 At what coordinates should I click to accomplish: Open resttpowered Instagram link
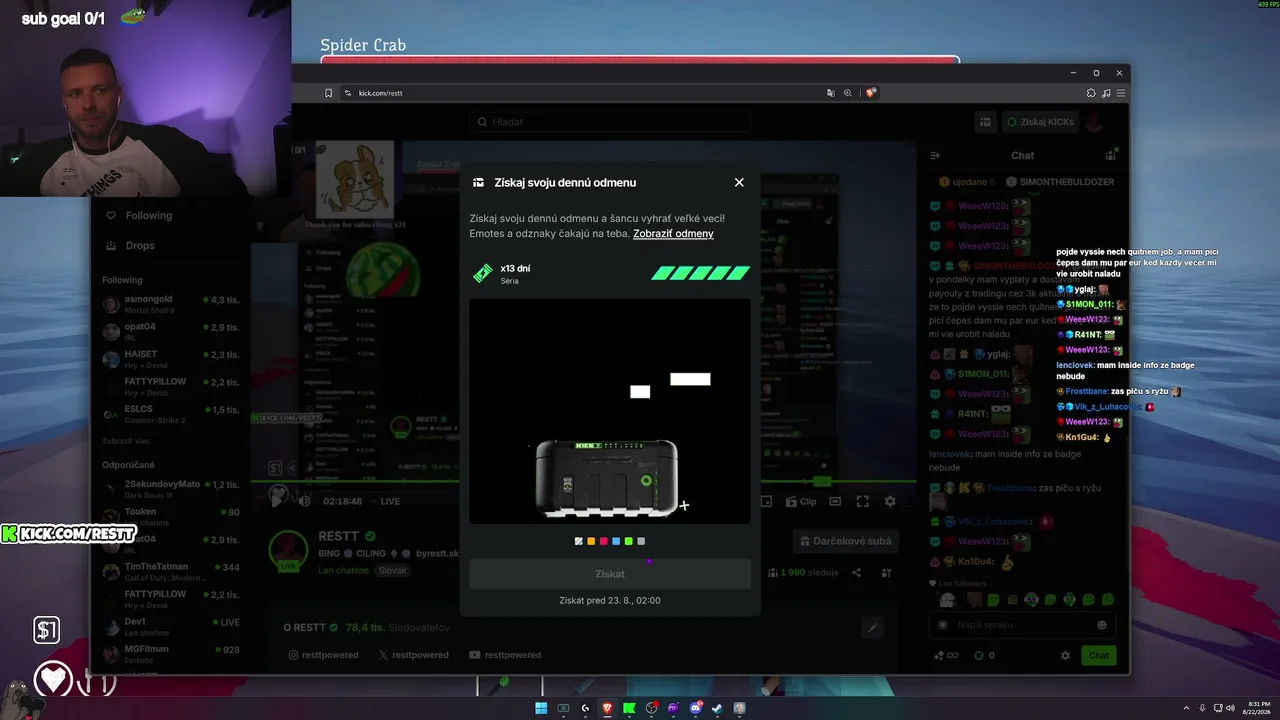tap(323, 655)
